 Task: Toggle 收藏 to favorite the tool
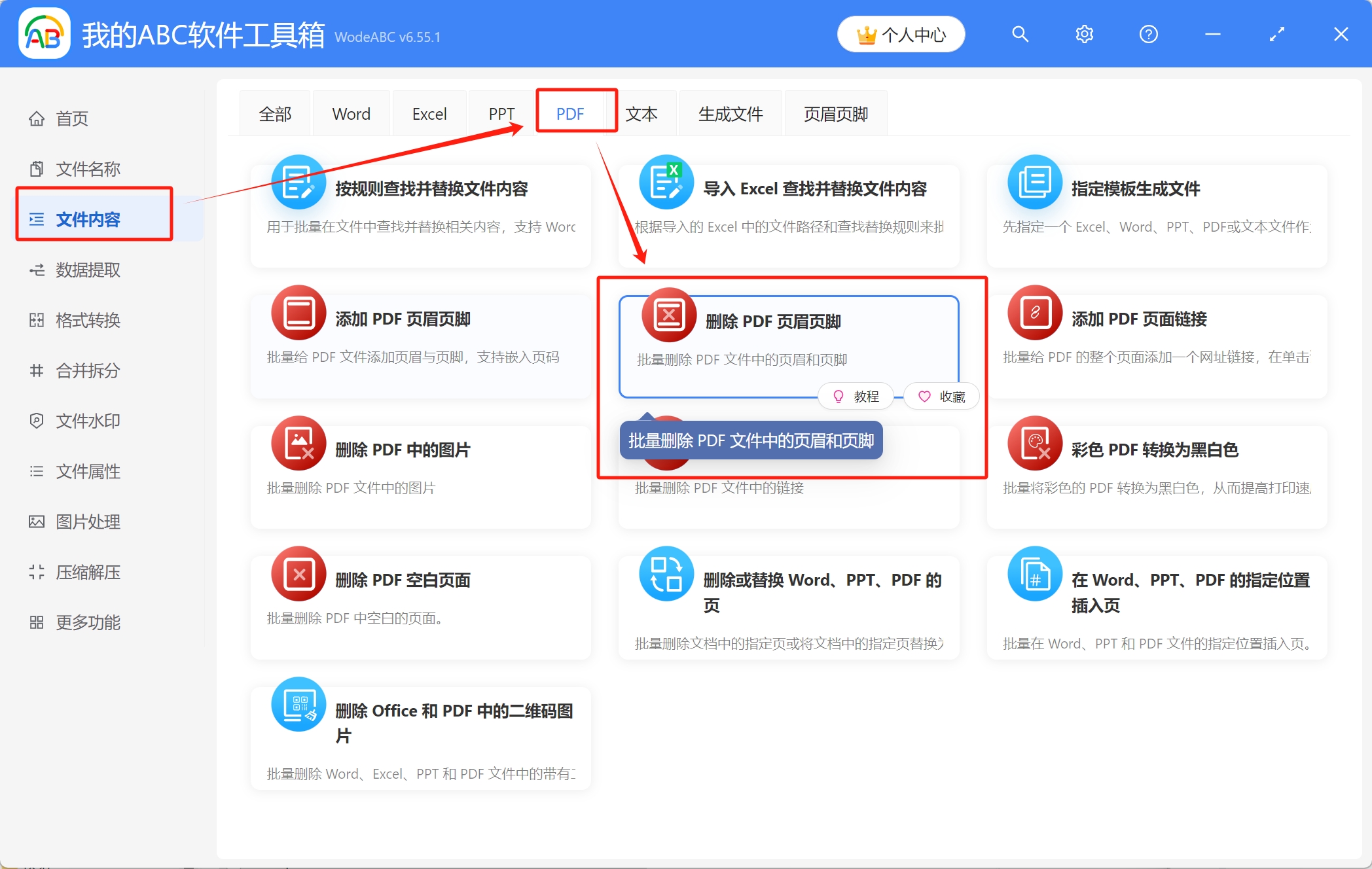click(941, 396)
